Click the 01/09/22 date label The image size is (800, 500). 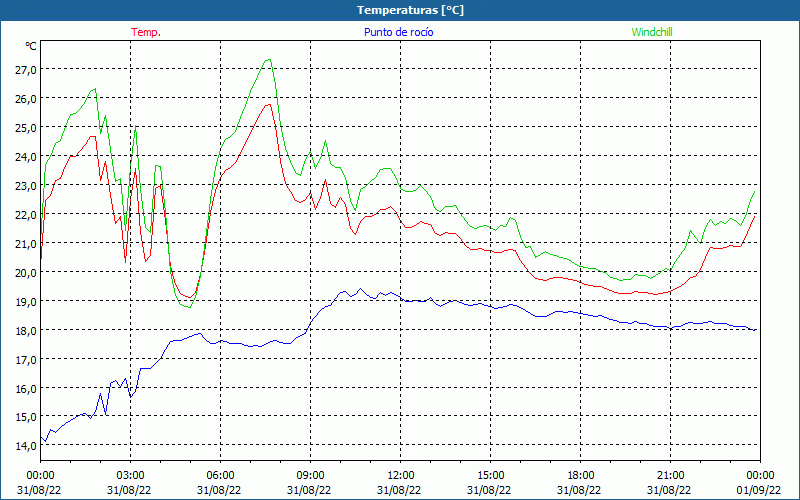click(x=759, y=490)
